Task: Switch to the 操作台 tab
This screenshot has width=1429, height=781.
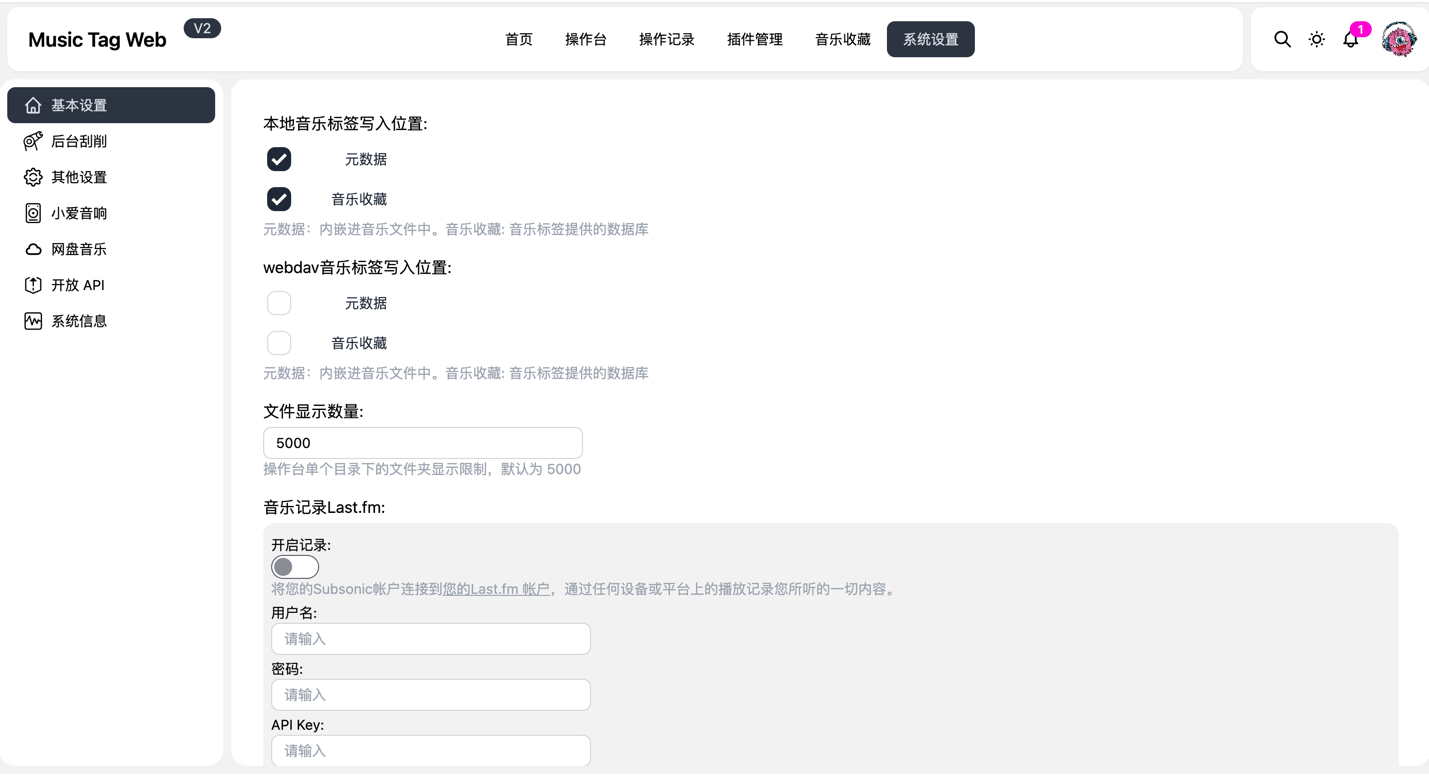Action: click(586, 39)
